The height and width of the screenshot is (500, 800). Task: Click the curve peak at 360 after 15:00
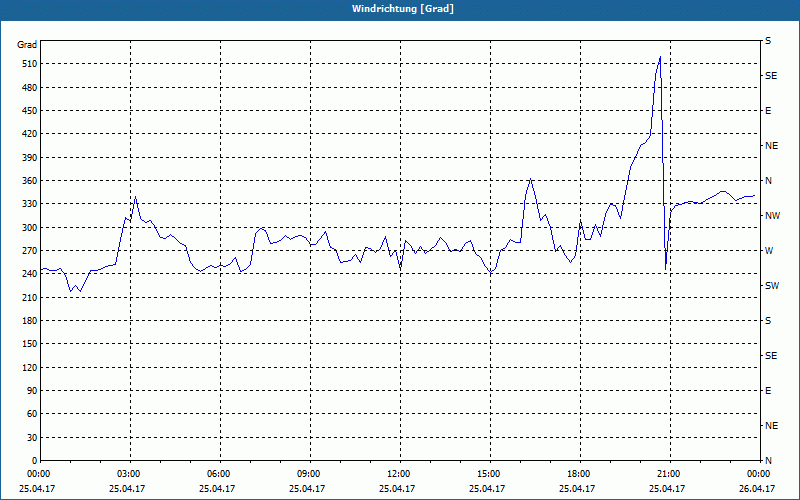point(531,179)
